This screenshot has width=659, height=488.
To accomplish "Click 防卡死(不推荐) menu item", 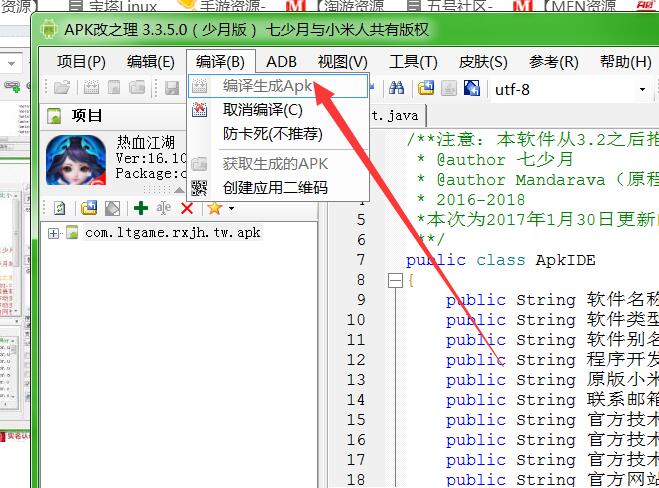I will pyautogui.click(x=272, y=133).
